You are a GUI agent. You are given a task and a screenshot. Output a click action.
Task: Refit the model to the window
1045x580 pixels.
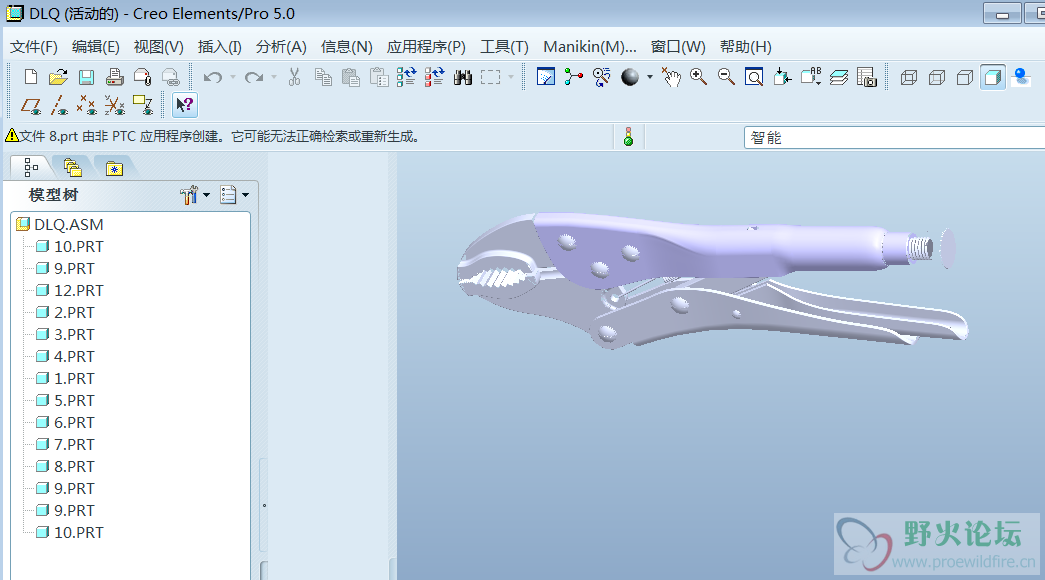pyautogui.click(x=754, y=77)
